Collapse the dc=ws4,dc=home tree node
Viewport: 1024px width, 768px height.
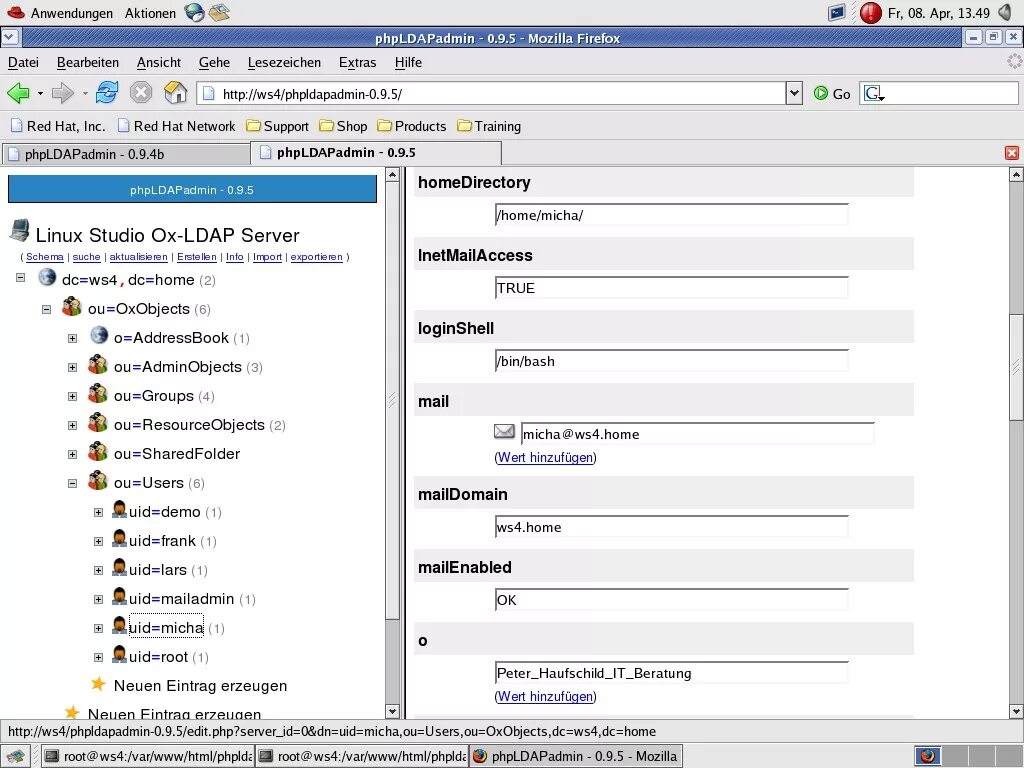click(x=20, y=279)
